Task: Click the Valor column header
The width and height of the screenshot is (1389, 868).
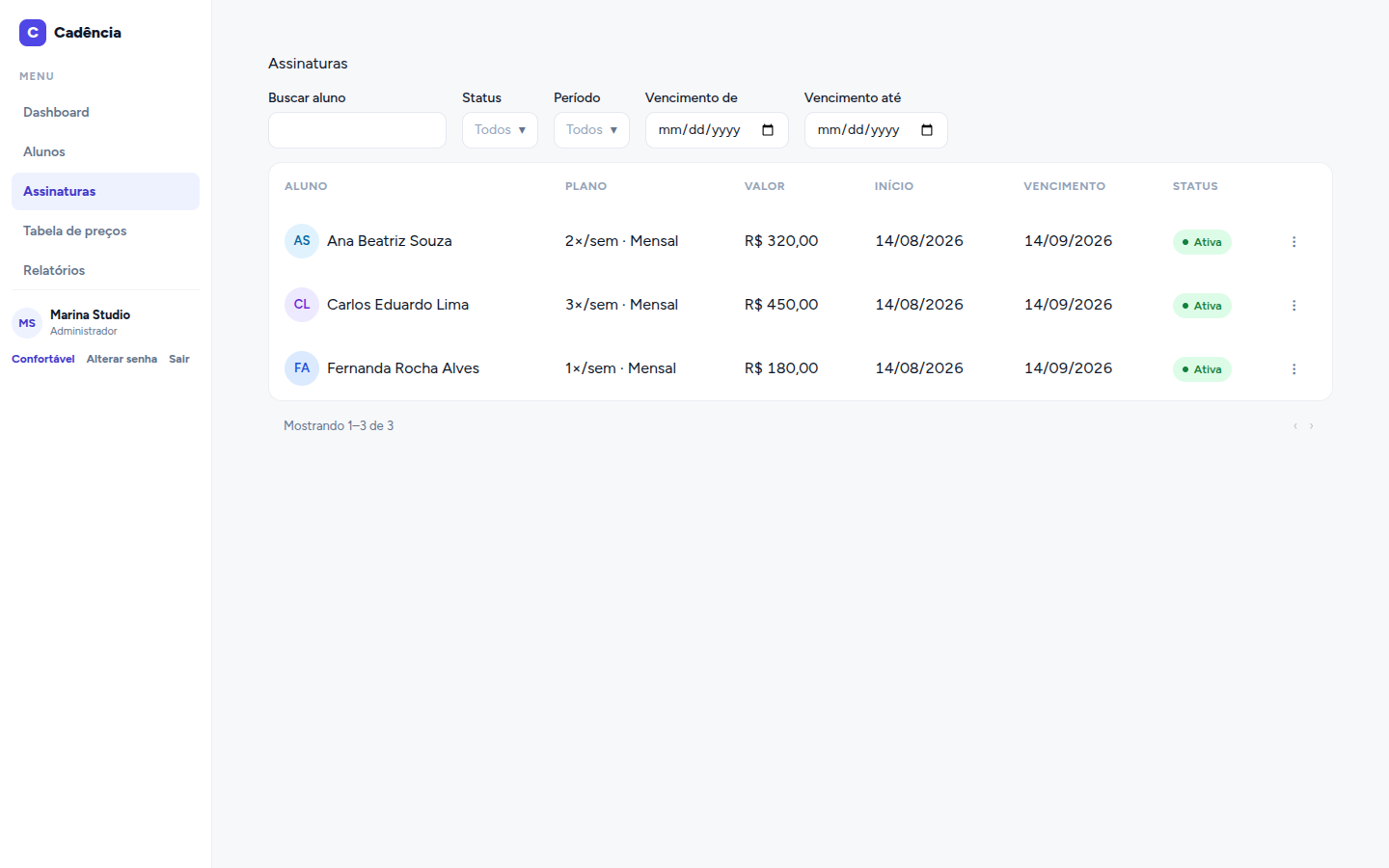Action: (764, 186)
